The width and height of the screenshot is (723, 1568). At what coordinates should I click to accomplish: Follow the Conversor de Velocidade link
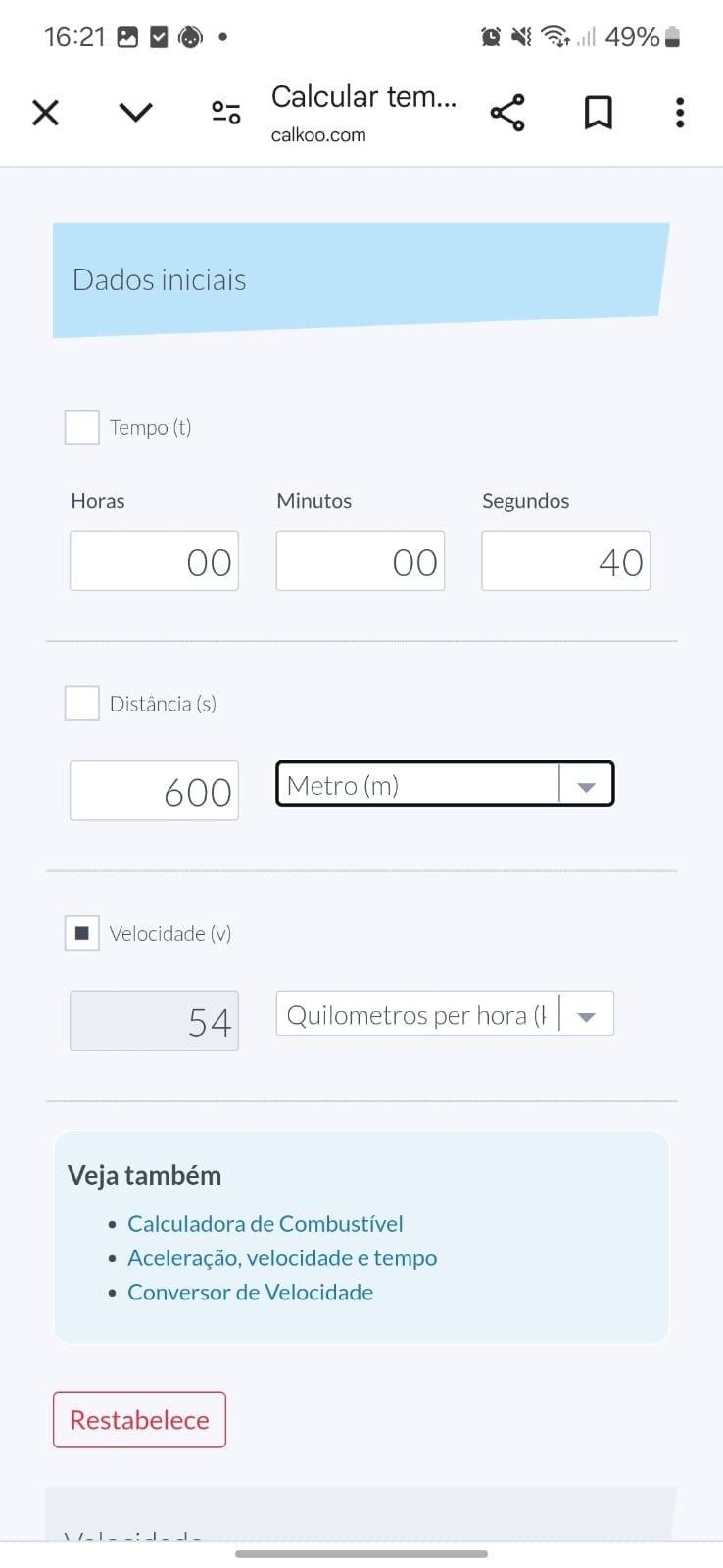click(x=251, y=1293)
